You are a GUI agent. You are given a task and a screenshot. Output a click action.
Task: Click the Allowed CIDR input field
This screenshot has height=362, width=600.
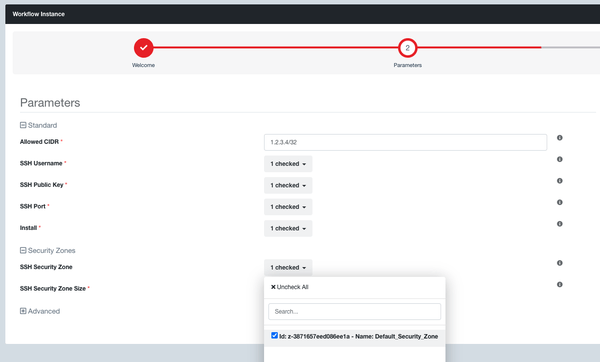405,142
